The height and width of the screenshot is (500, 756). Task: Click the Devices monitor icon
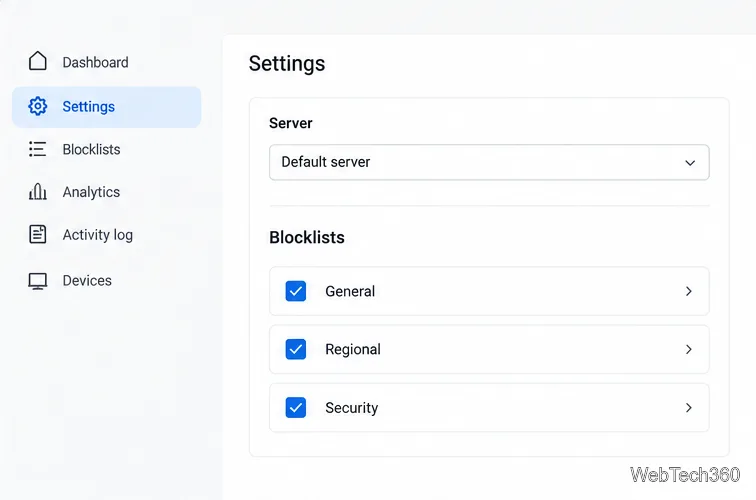38,281
